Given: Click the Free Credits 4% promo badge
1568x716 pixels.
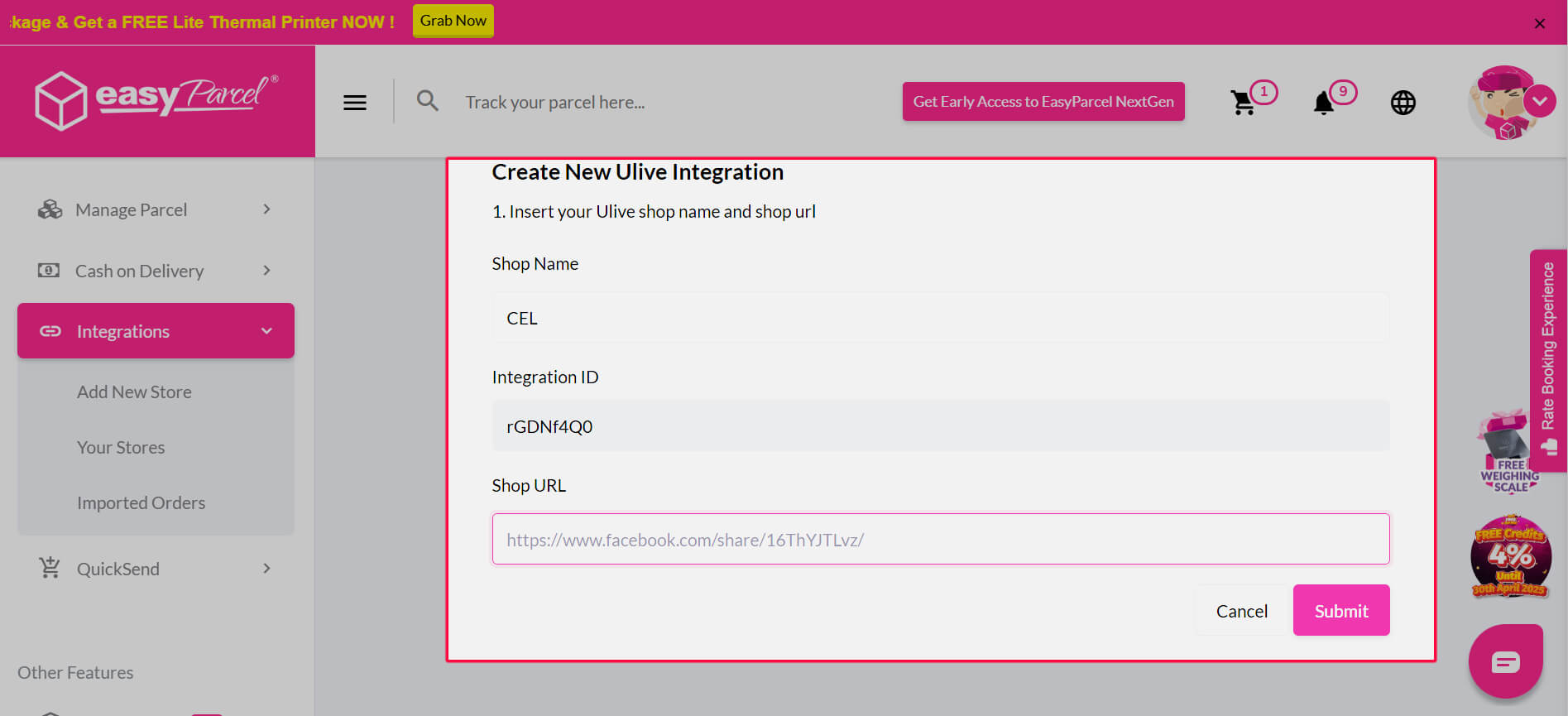Looking at the screenshot, I should pyautogui.click(x=1510, y=556).
